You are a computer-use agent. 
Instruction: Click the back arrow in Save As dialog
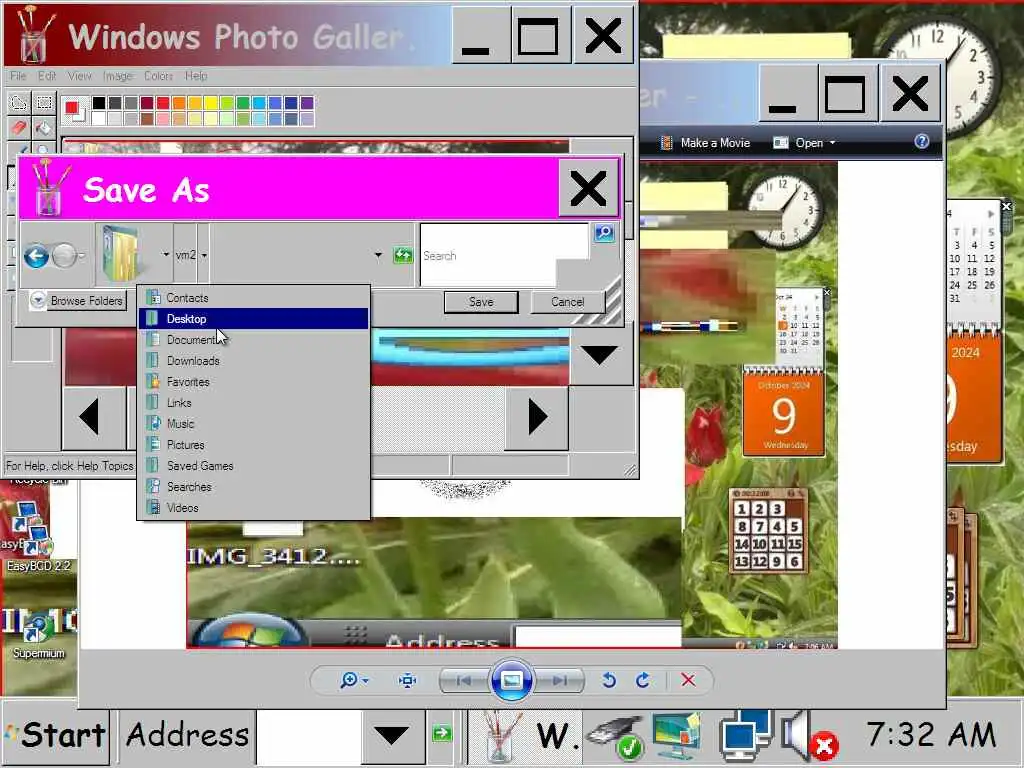click(x=37, y=255)
